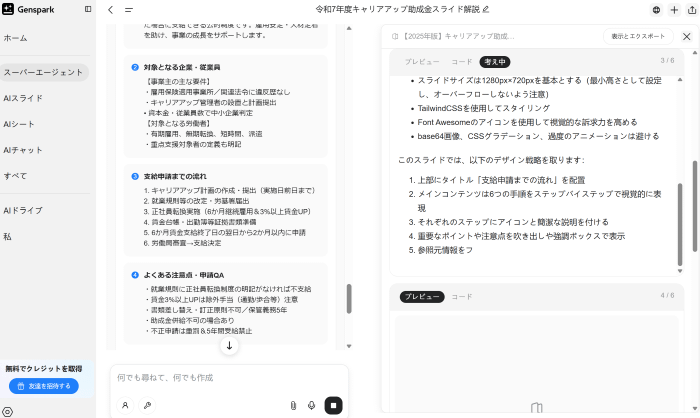700x418 pixels.
Task: Click the person icon in input box
Action: click(x=125, y=405)
